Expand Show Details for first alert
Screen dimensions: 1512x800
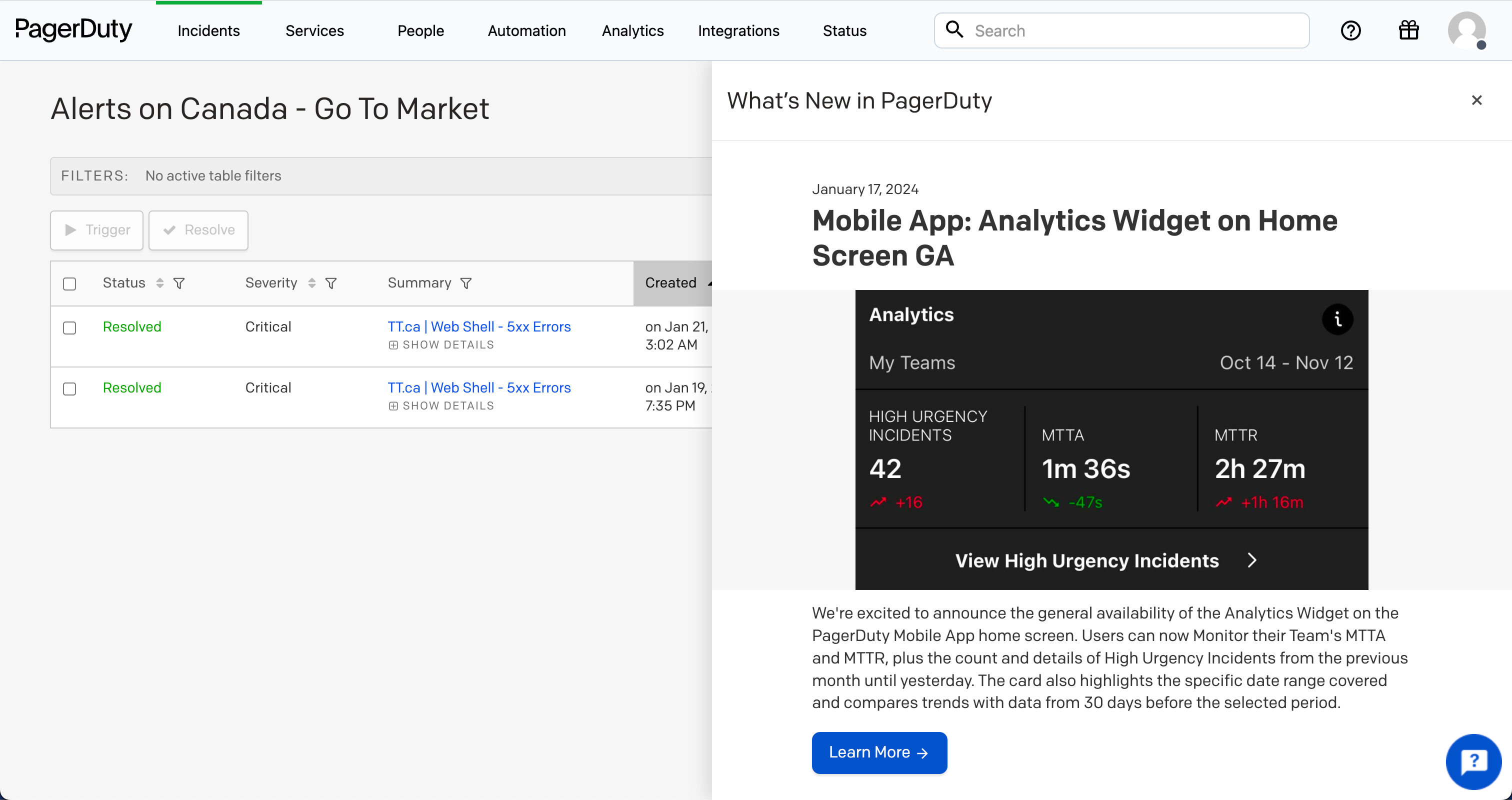[x=441, y=345]
